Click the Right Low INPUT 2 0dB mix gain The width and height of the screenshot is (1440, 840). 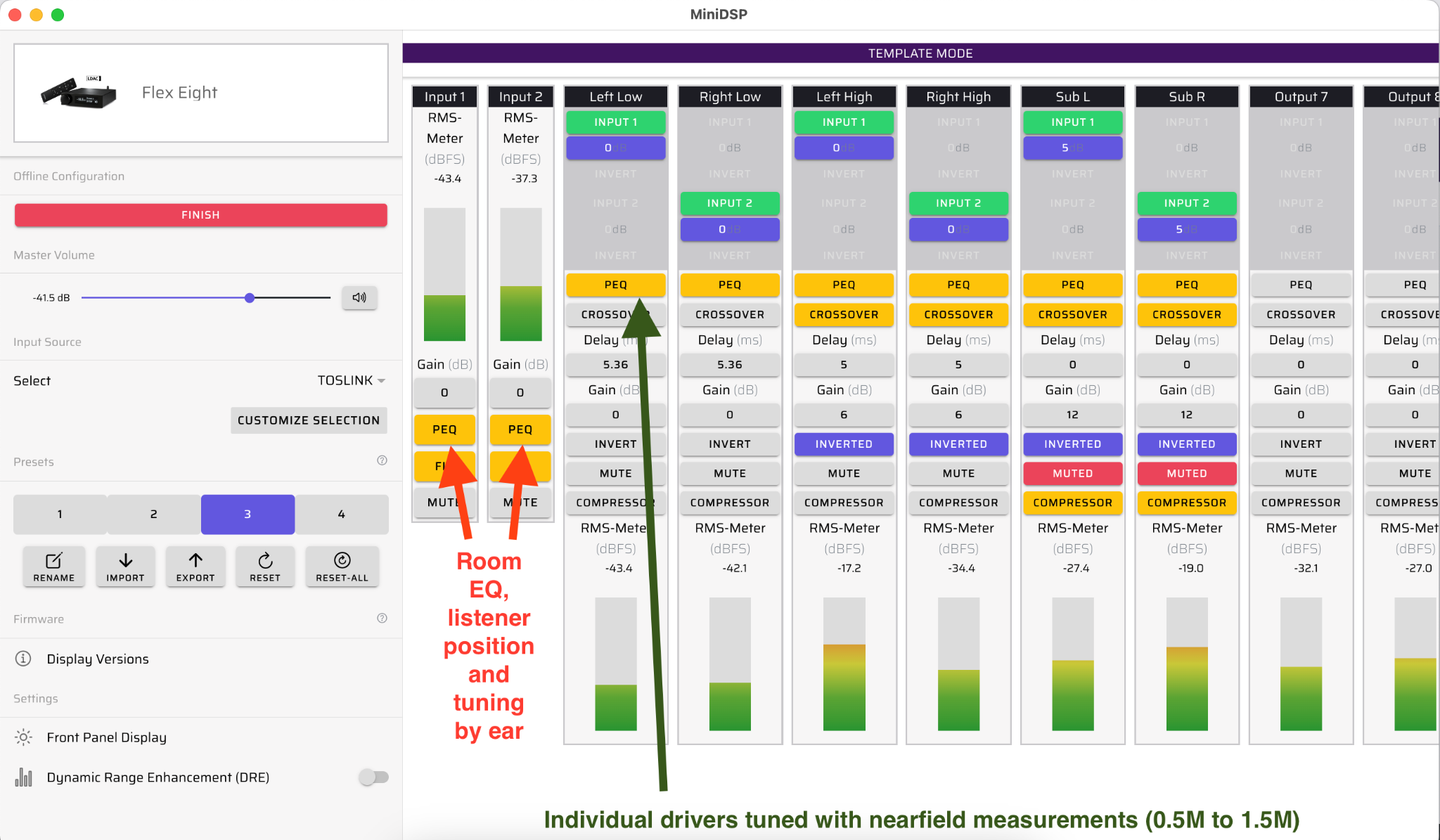(x=730, y=229)
